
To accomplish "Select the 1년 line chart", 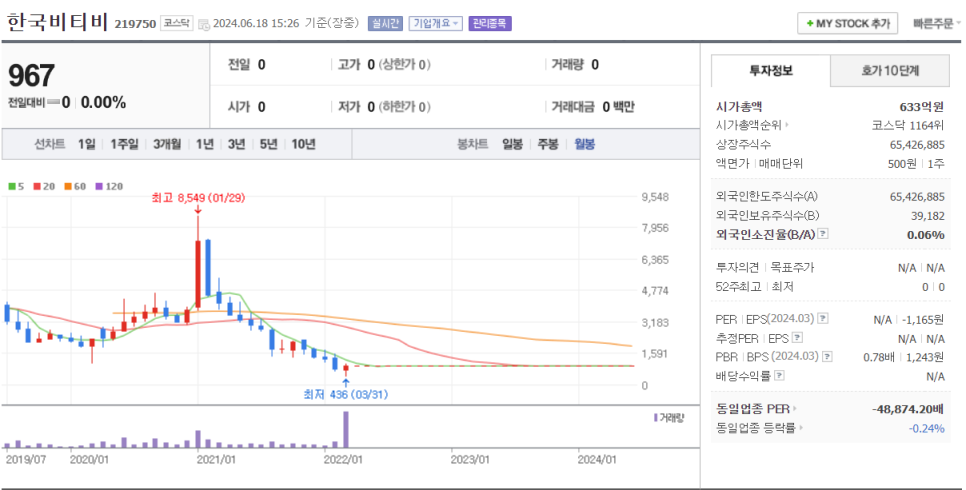I will tap(205, 144).
